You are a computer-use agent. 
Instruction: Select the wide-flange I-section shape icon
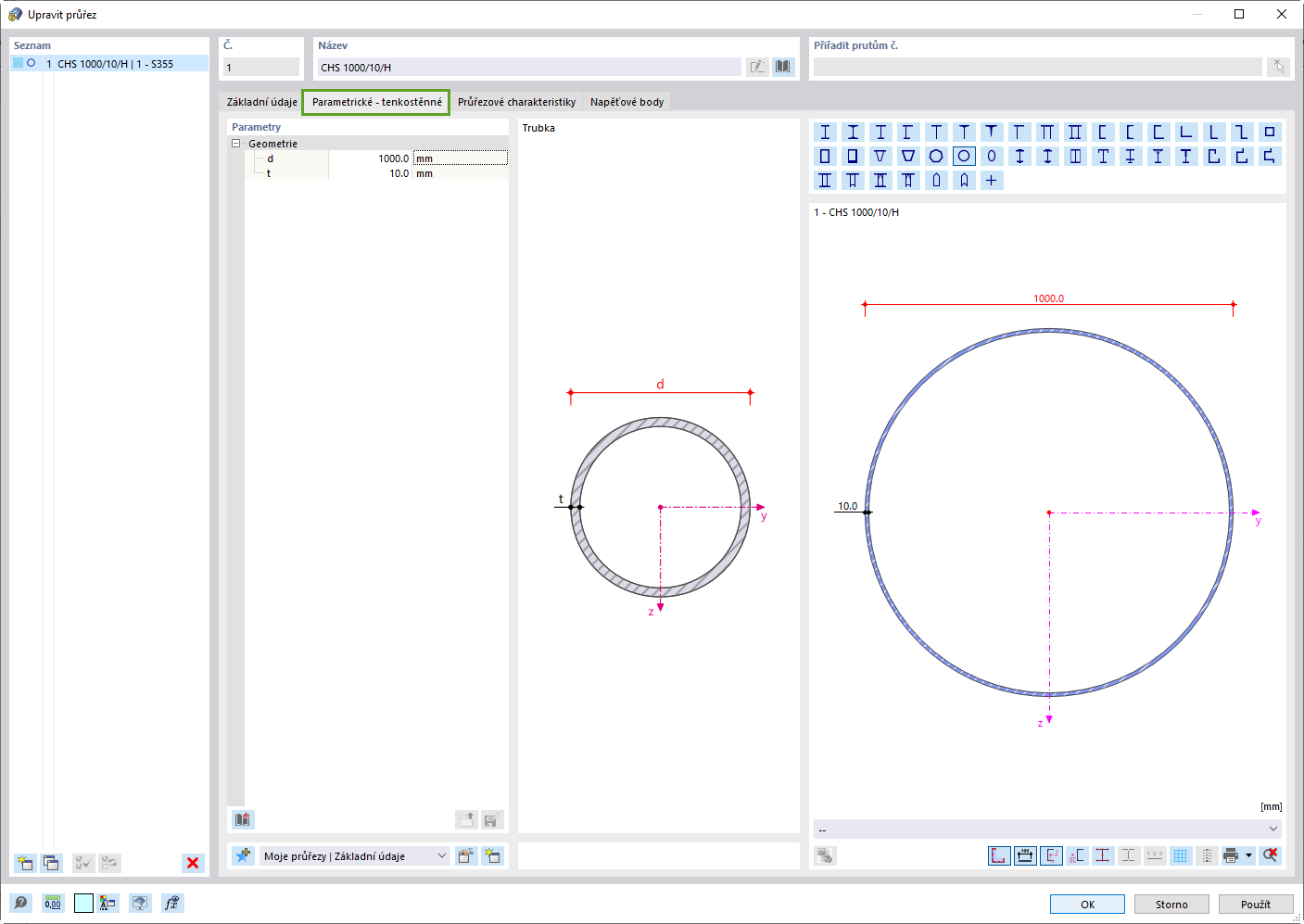click(x=825, y=133)
